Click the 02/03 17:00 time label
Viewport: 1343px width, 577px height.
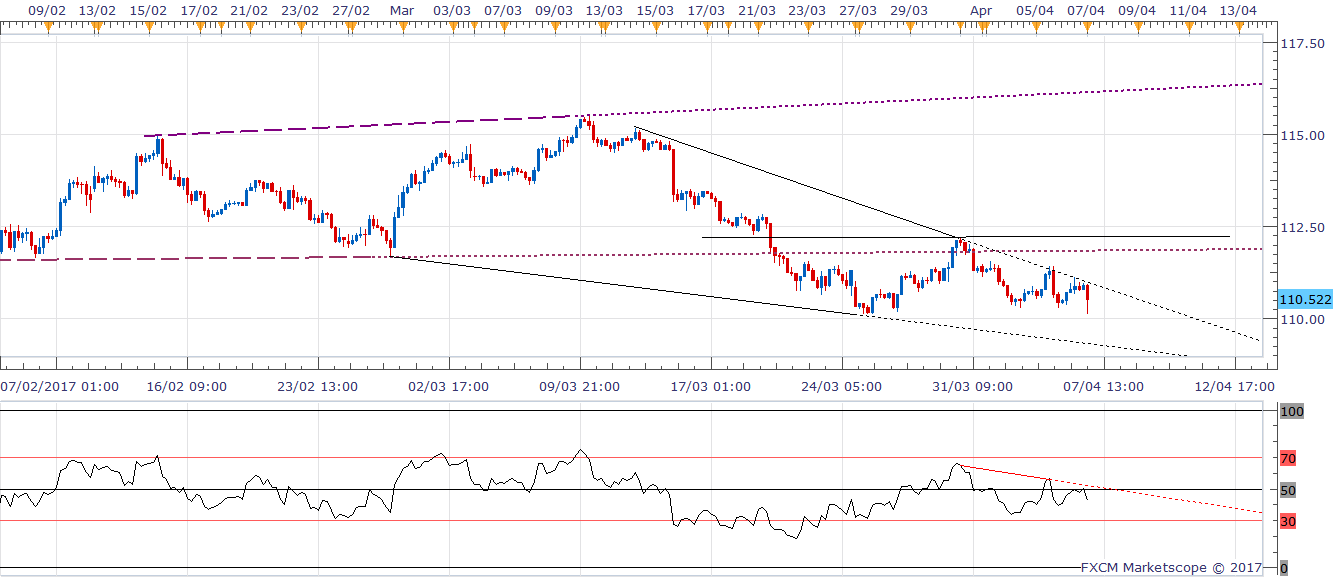click(x=448, y=386)
